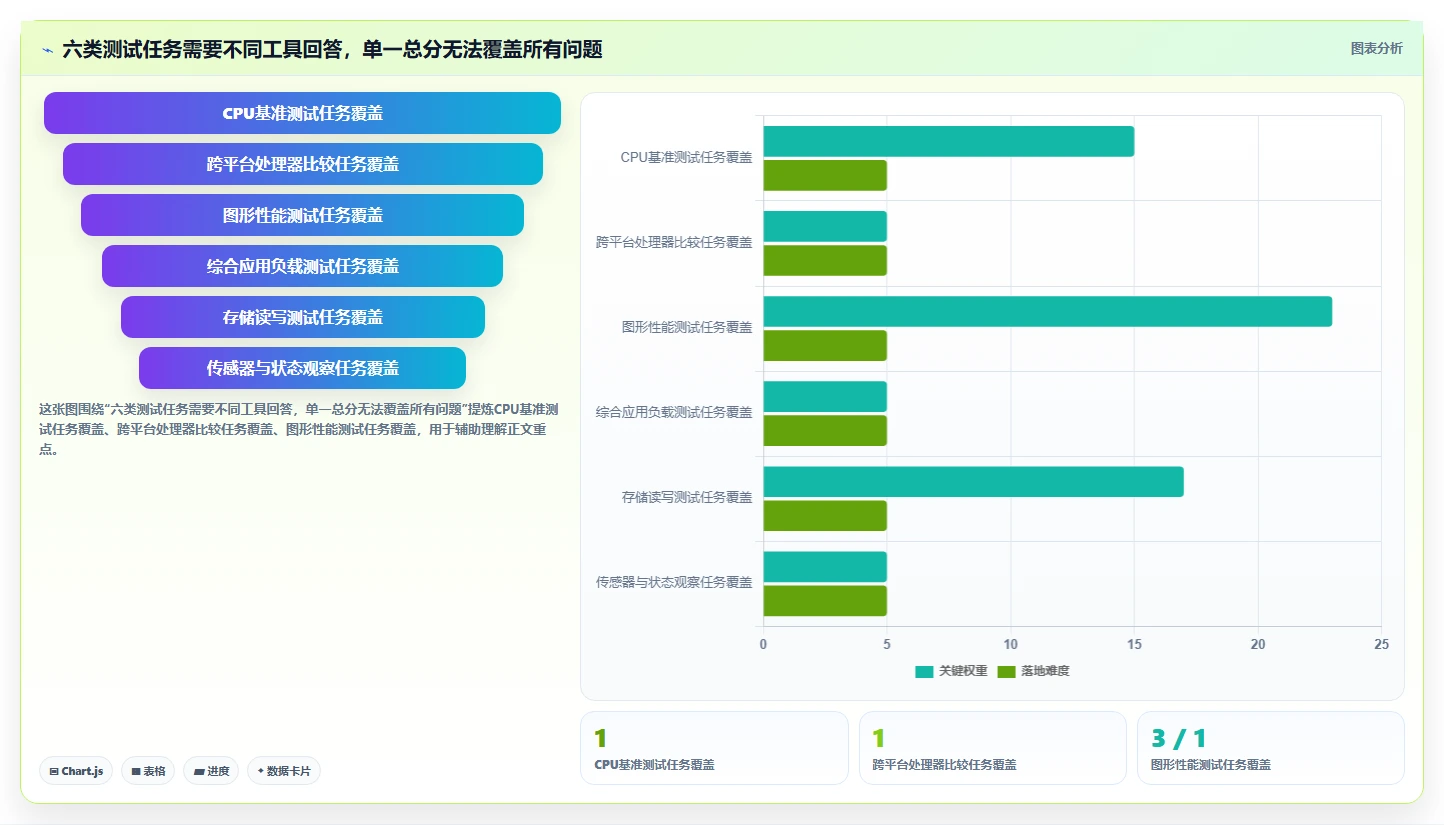Click the chart axis label 传感器与状态观察任务覆盖
The height and width of the screenshot is (825, 1444).
tap(674, 582)
